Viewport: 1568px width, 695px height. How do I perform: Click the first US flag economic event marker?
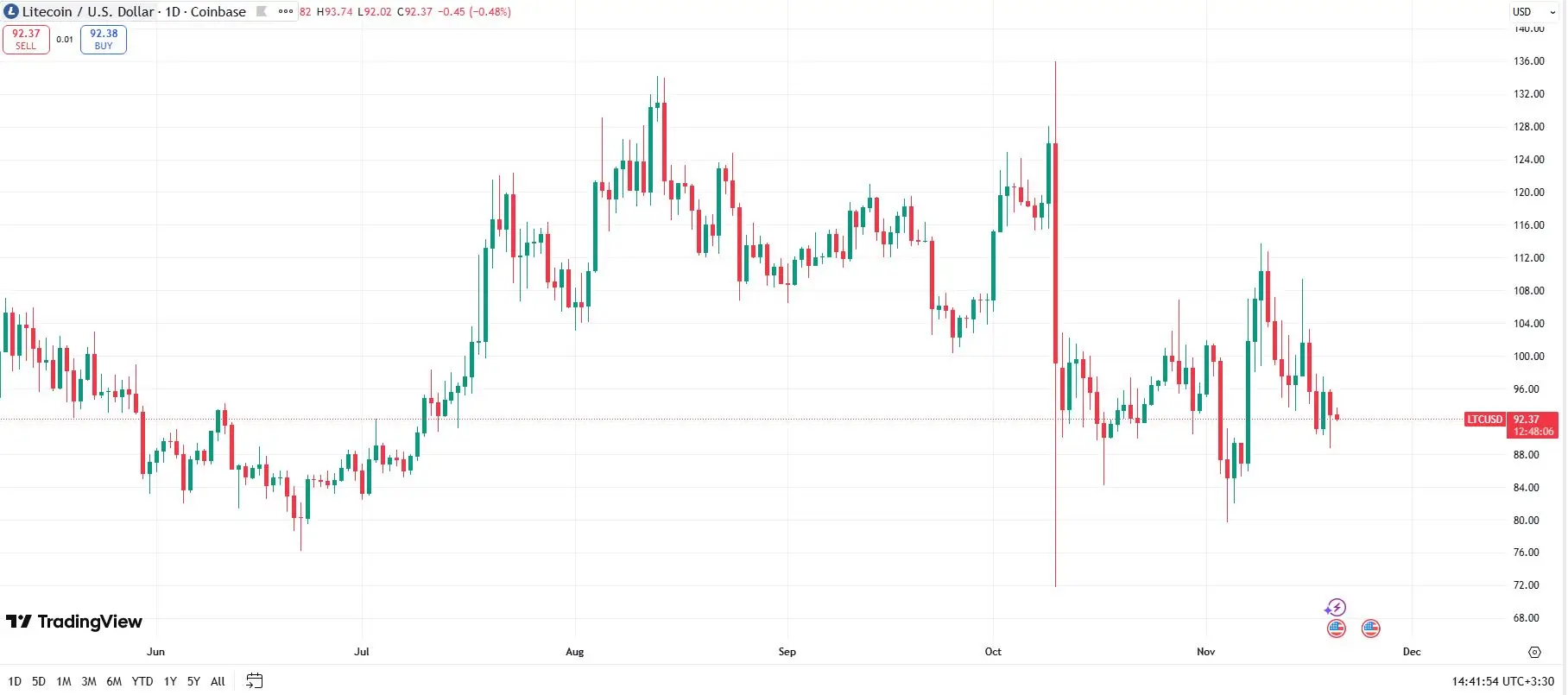click(1337, 629)
